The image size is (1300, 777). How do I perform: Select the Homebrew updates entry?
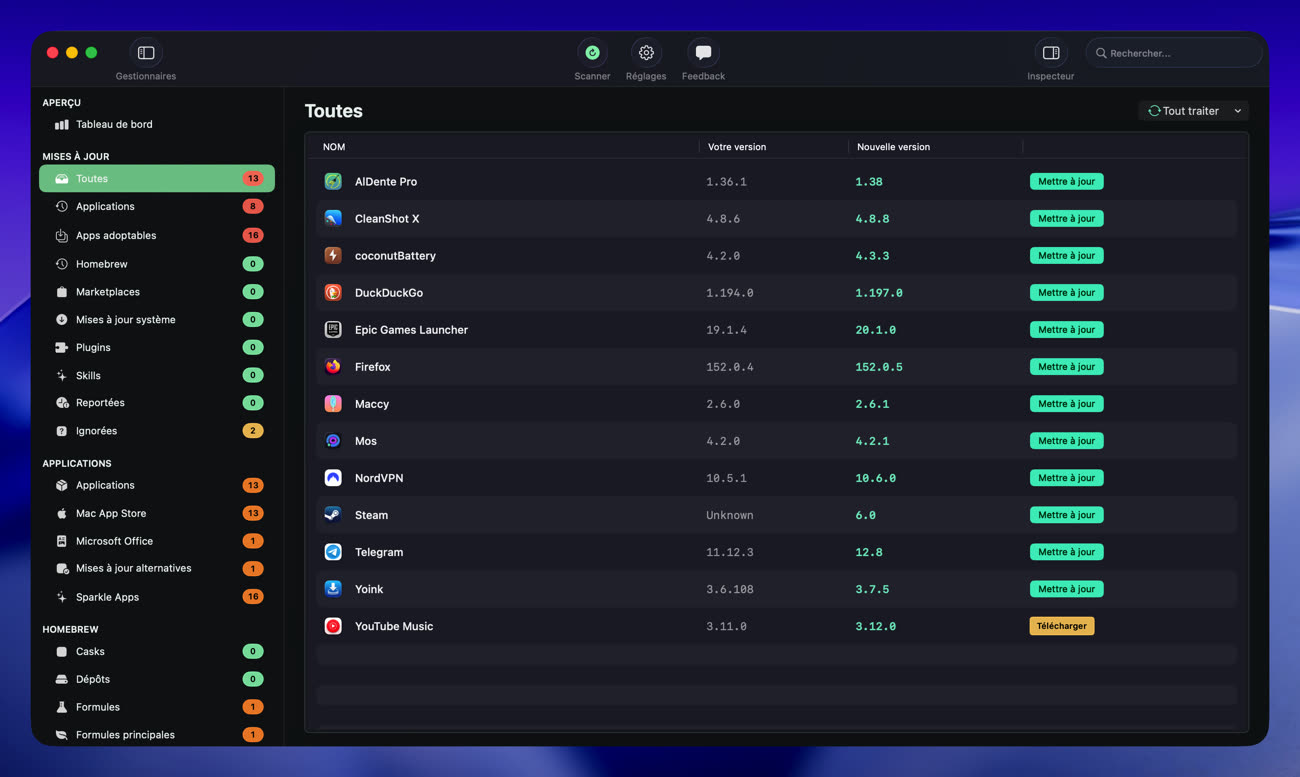[157, 264]
